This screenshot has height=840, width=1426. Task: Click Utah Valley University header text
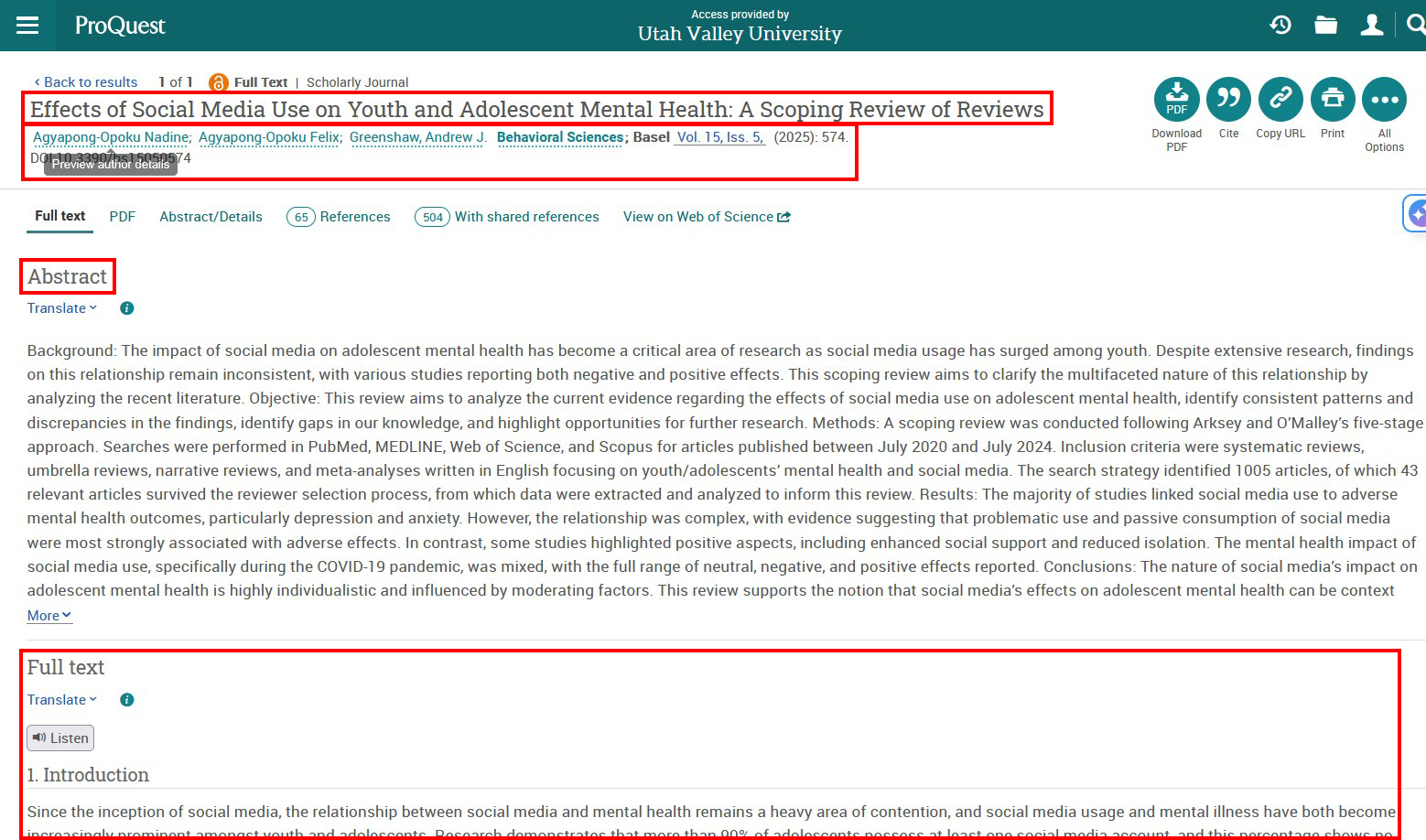[x=740, y=34]
